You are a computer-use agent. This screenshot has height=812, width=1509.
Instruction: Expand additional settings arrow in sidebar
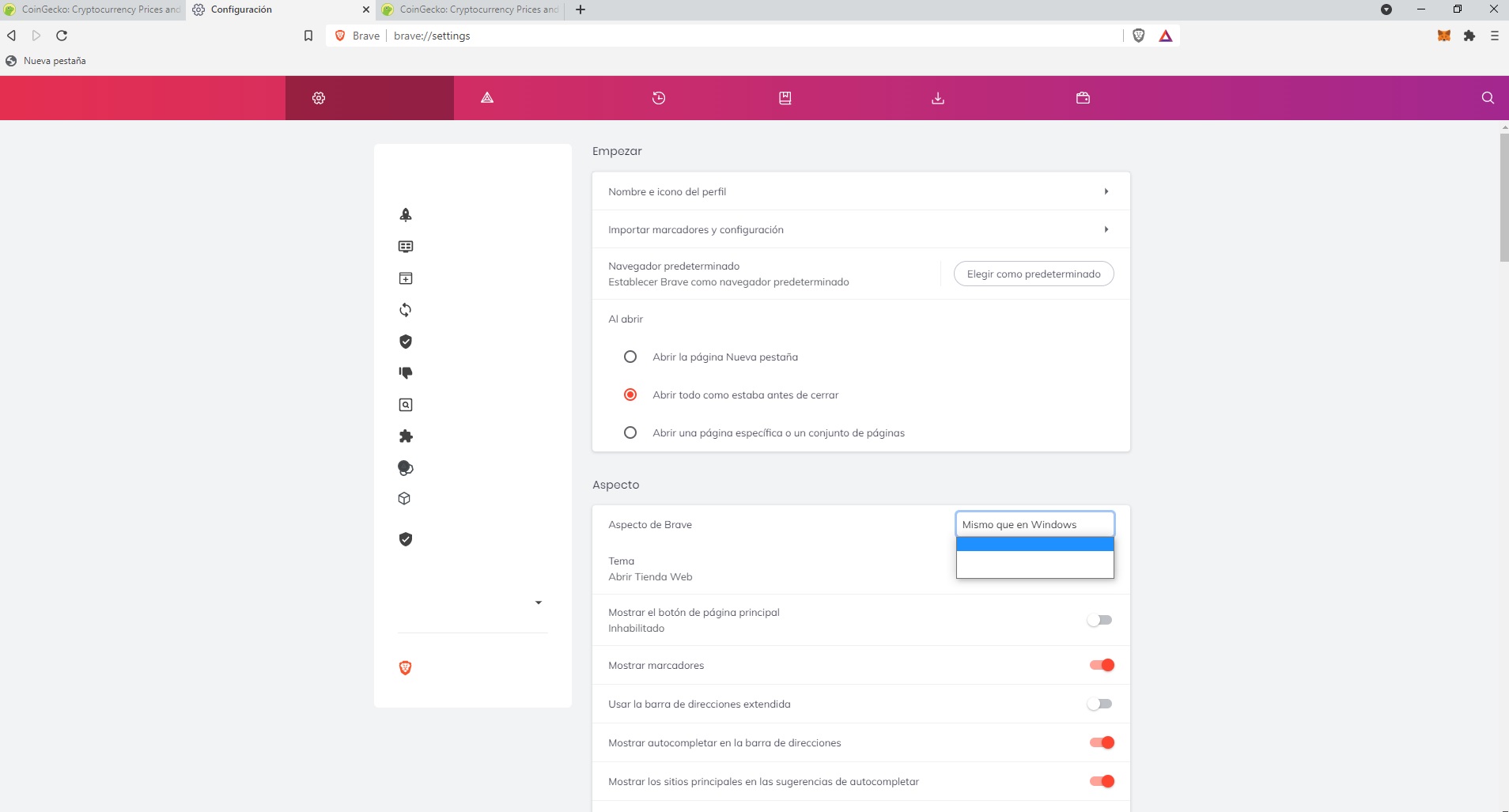coord(539,602)
